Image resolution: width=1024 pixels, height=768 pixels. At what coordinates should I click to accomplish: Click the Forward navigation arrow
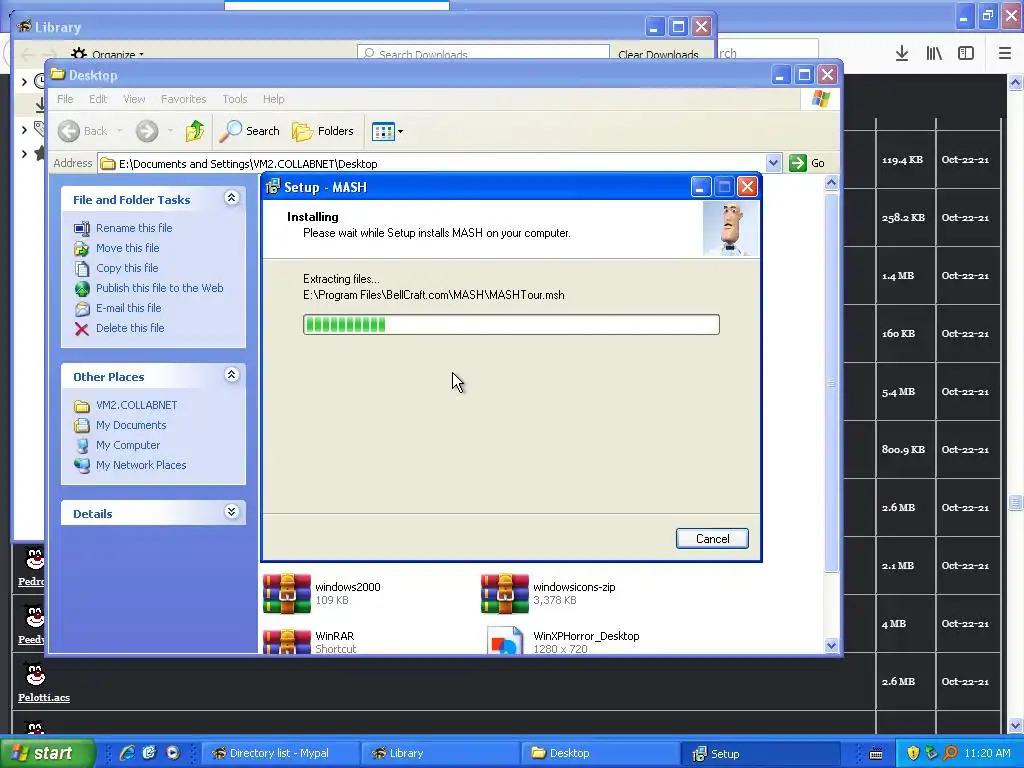(x=147, y=131)
